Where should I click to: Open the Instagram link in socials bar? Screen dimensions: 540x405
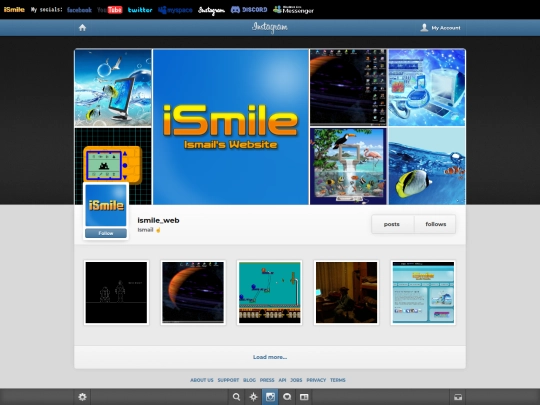coord(211,10)
